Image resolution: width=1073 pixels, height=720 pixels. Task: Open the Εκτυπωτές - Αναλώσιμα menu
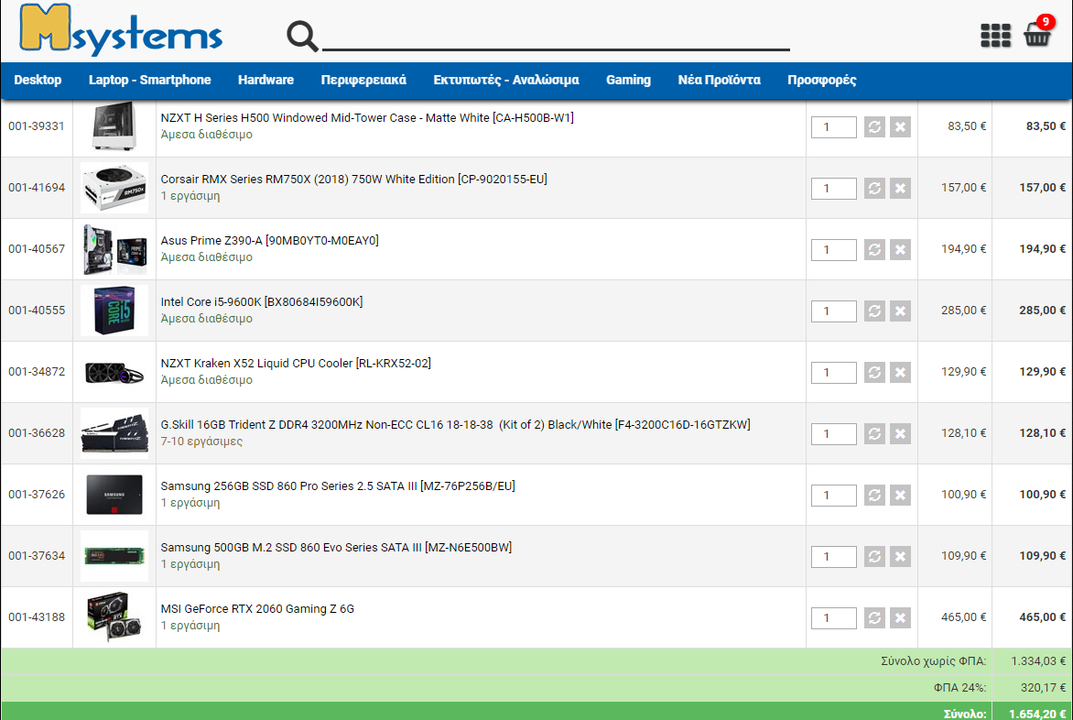coord(506,80)
